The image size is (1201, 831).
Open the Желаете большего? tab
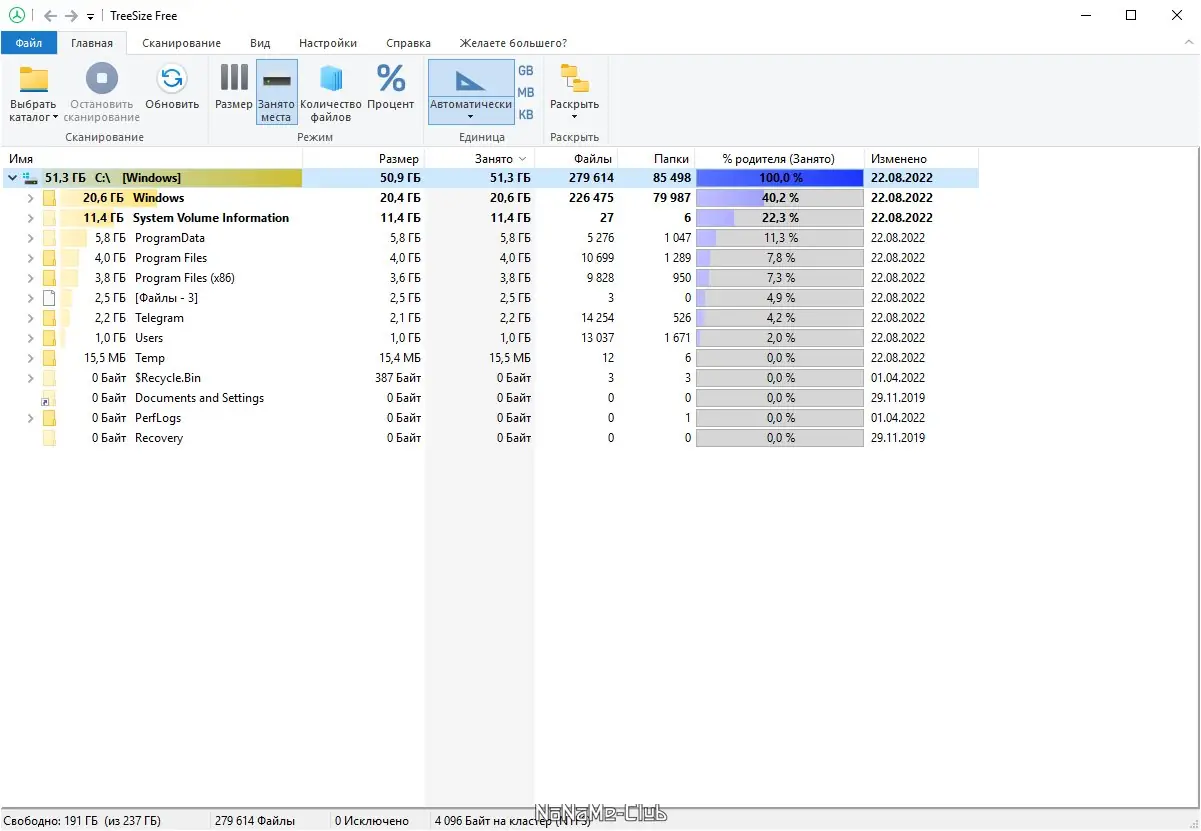tap(513, 43)
